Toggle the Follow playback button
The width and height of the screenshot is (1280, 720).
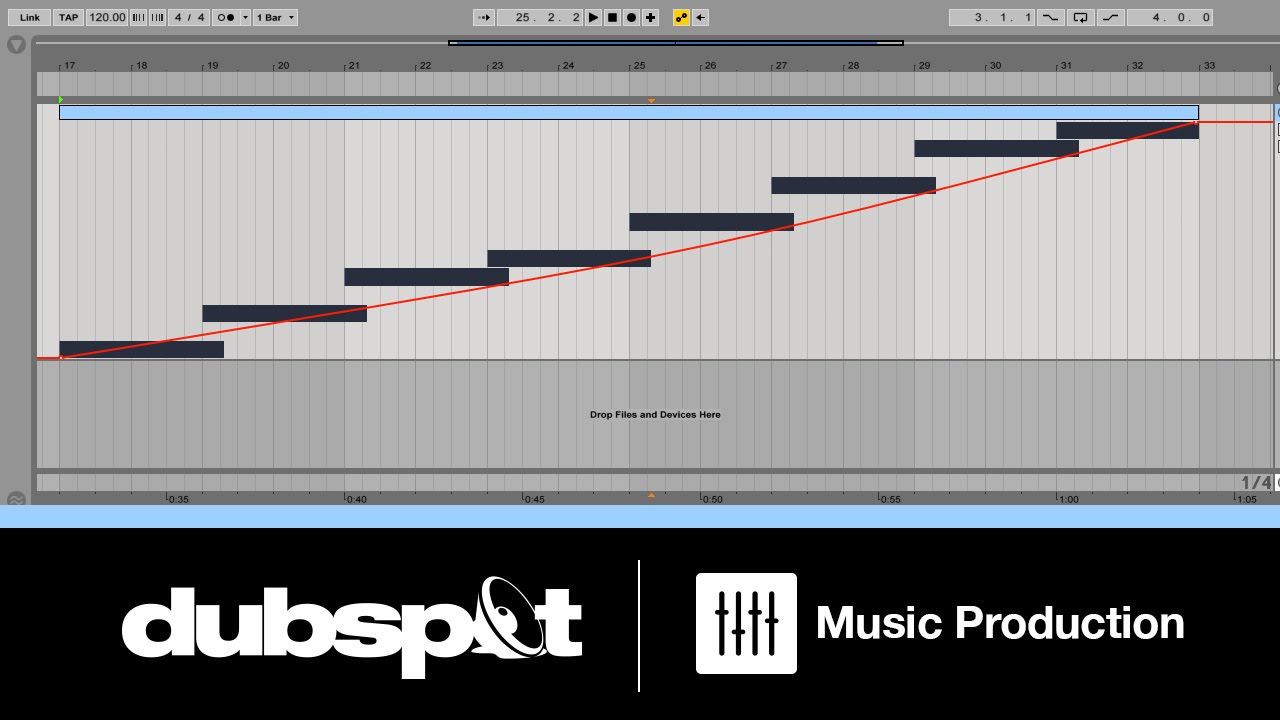[484, 17]
